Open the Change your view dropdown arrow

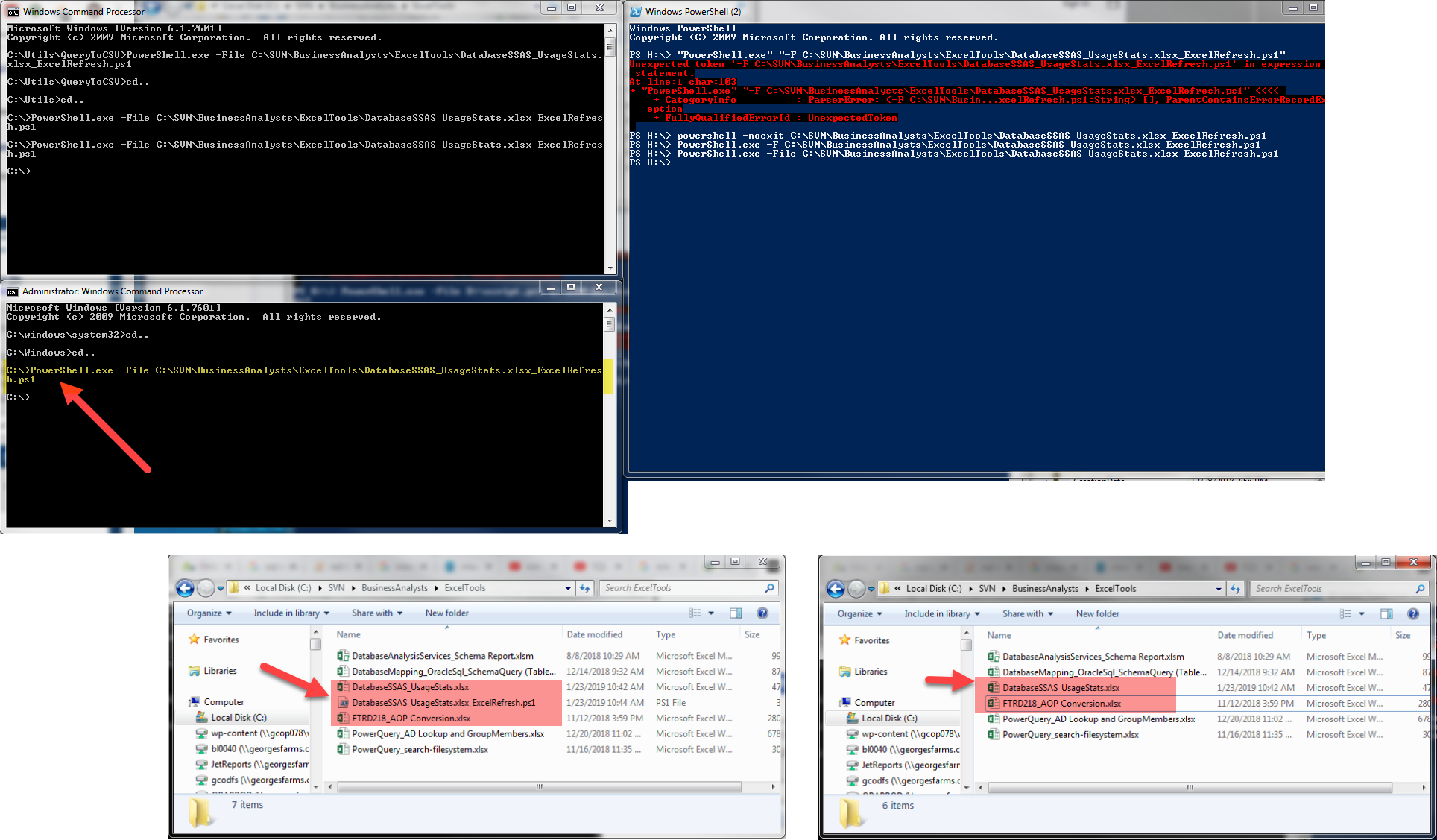click(x=710, y=613)
